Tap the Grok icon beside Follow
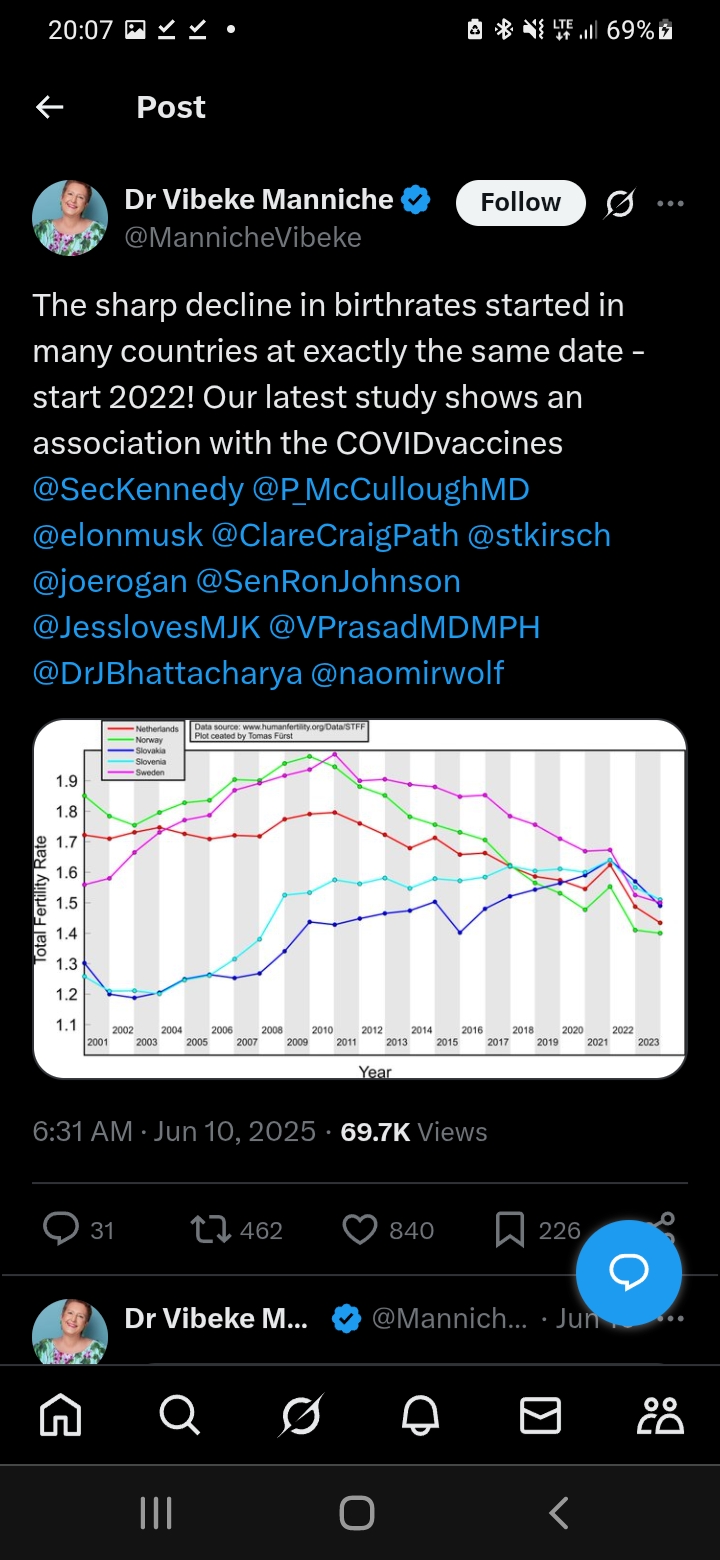Screen dimensions: 720x1560 coord(620,203)
